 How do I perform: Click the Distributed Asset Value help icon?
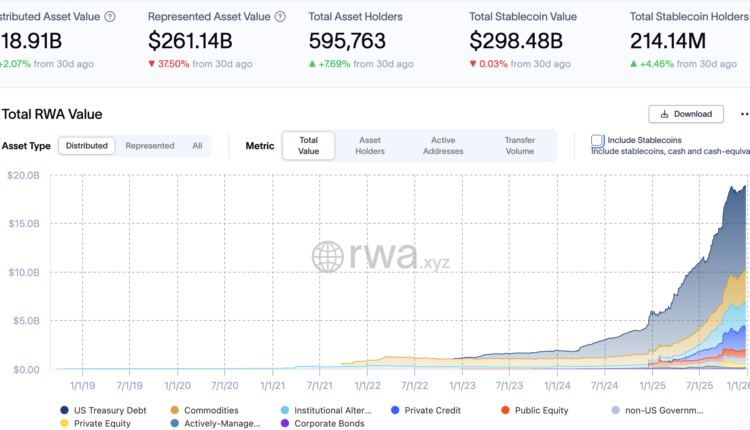pos(110,17)
